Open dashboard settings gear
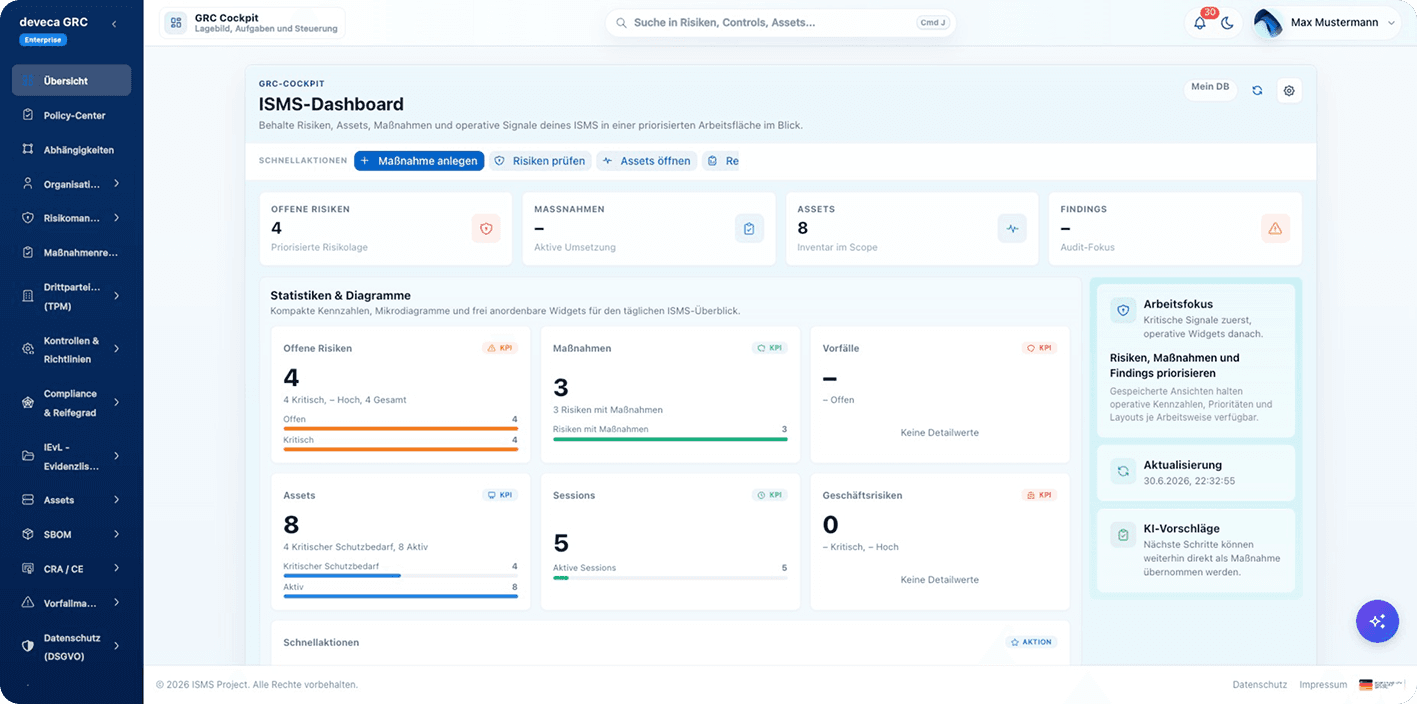 click(1289, 90)
